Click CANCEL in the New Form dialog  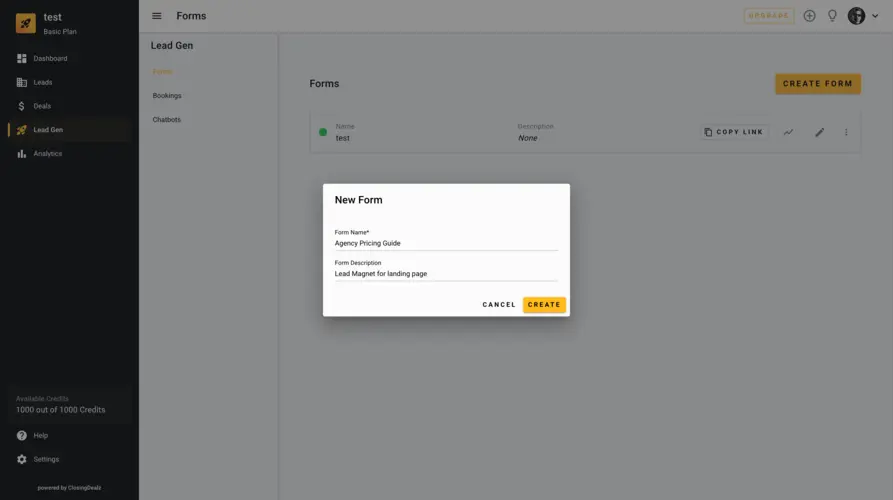(499, 305)
